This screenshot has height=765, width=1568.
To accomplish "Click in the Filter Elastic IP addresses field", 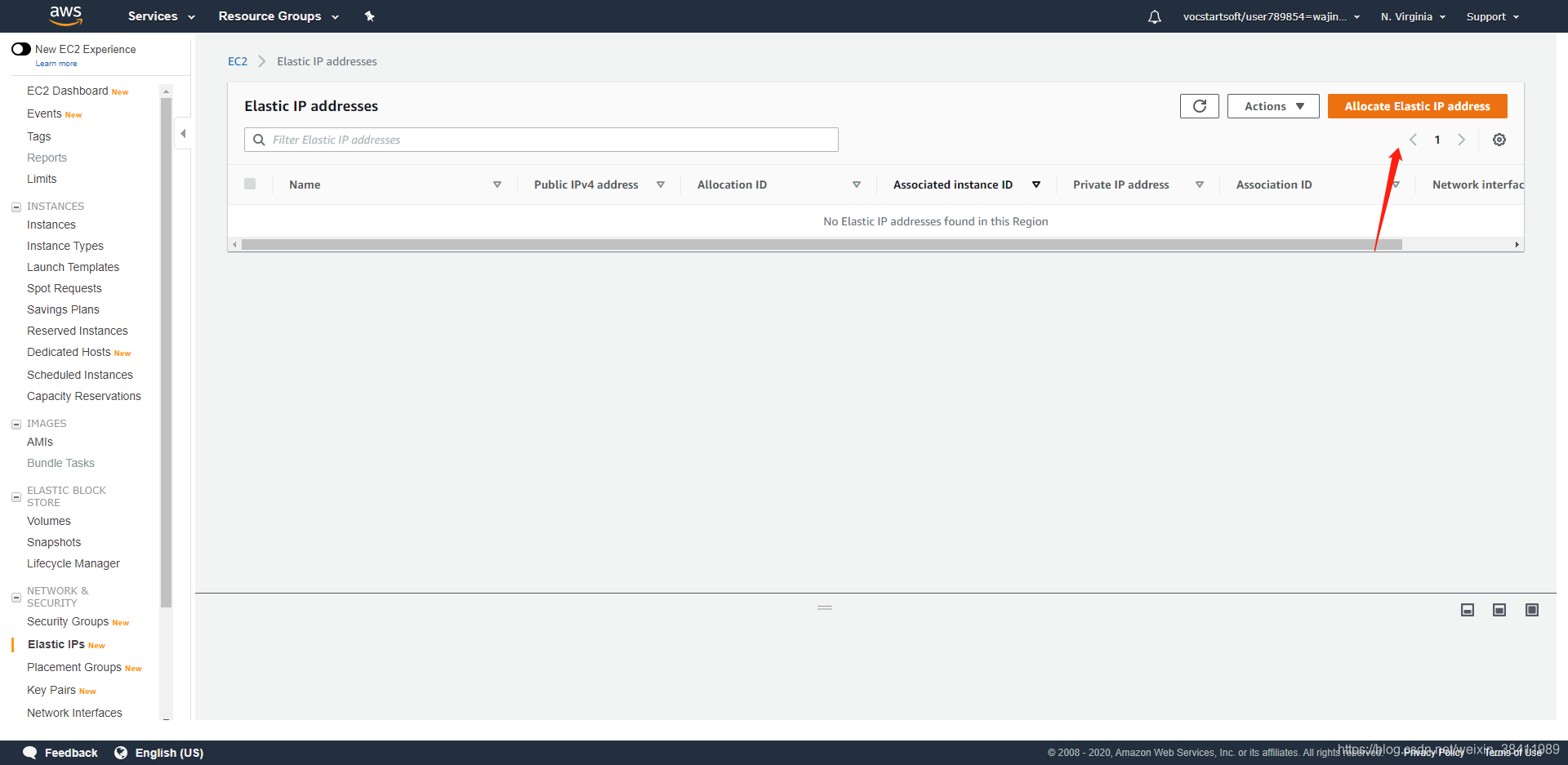I will [541, 140].
